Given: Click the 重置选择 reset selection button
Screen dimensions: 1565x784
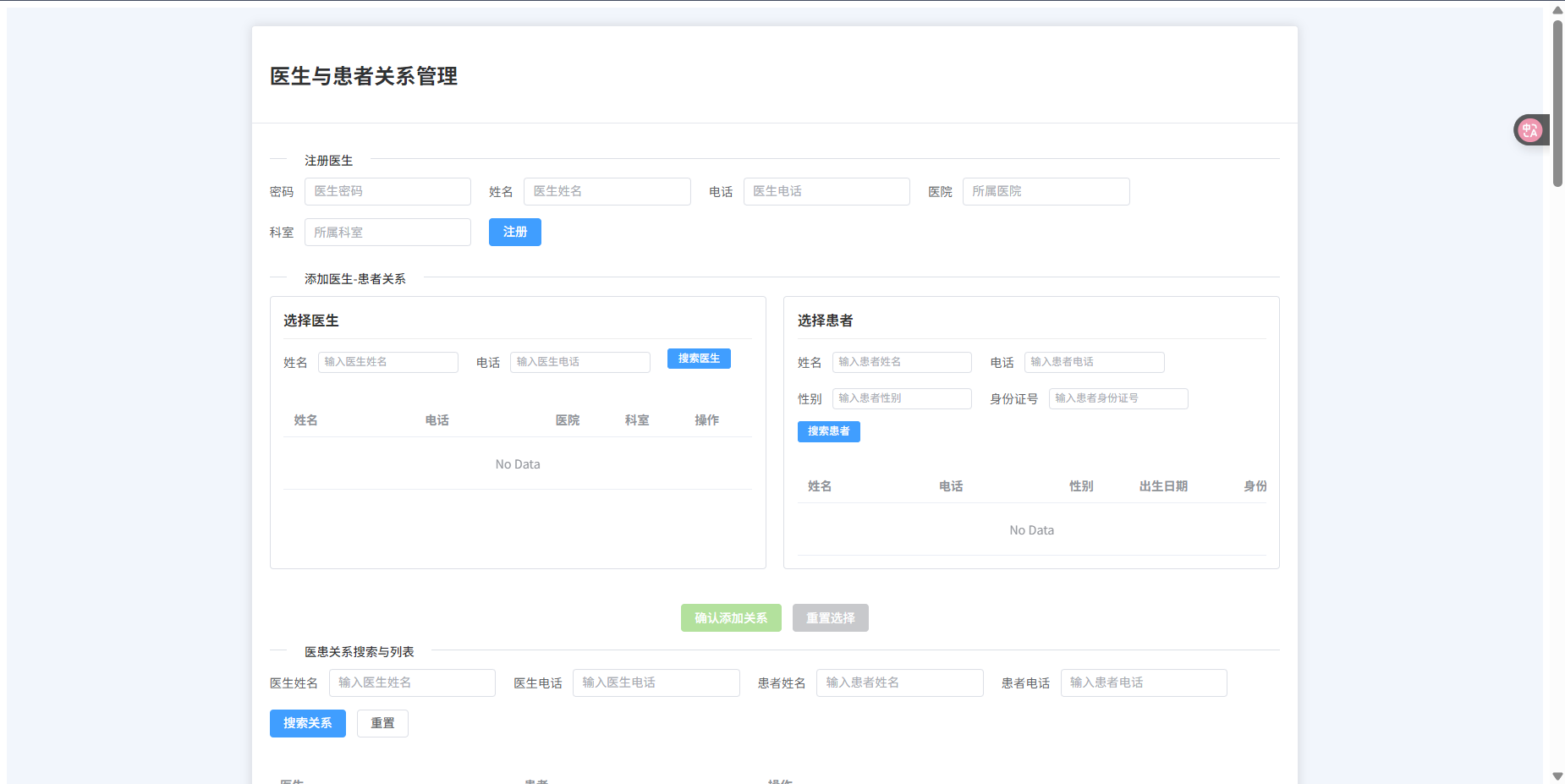Looking at the screenshot, I should [830, 618].
